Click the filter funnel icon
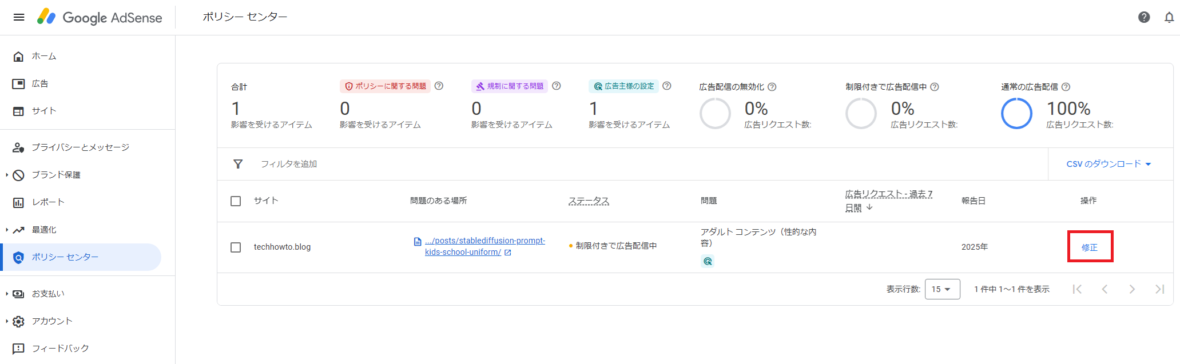This screenshot has height=364, width=1180. click(238, 163)
